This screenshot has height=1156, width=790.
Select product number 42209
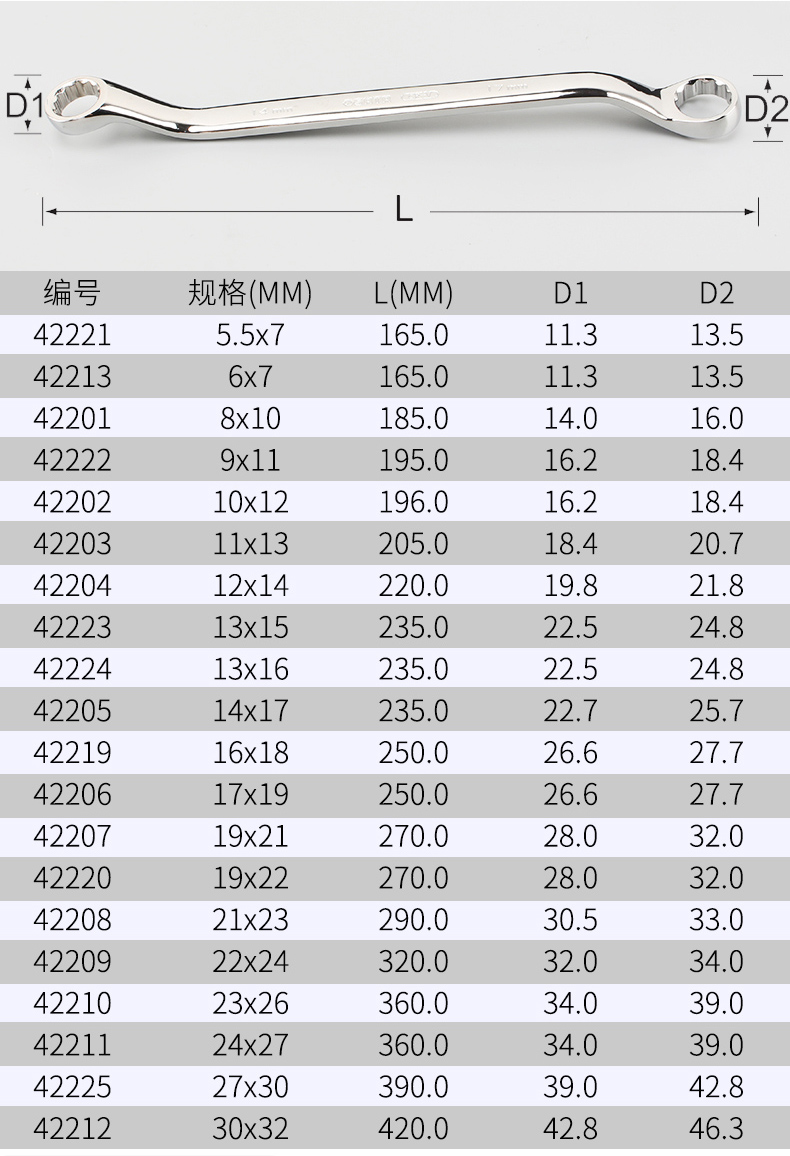pyautogui.click(x=72, y=961)
